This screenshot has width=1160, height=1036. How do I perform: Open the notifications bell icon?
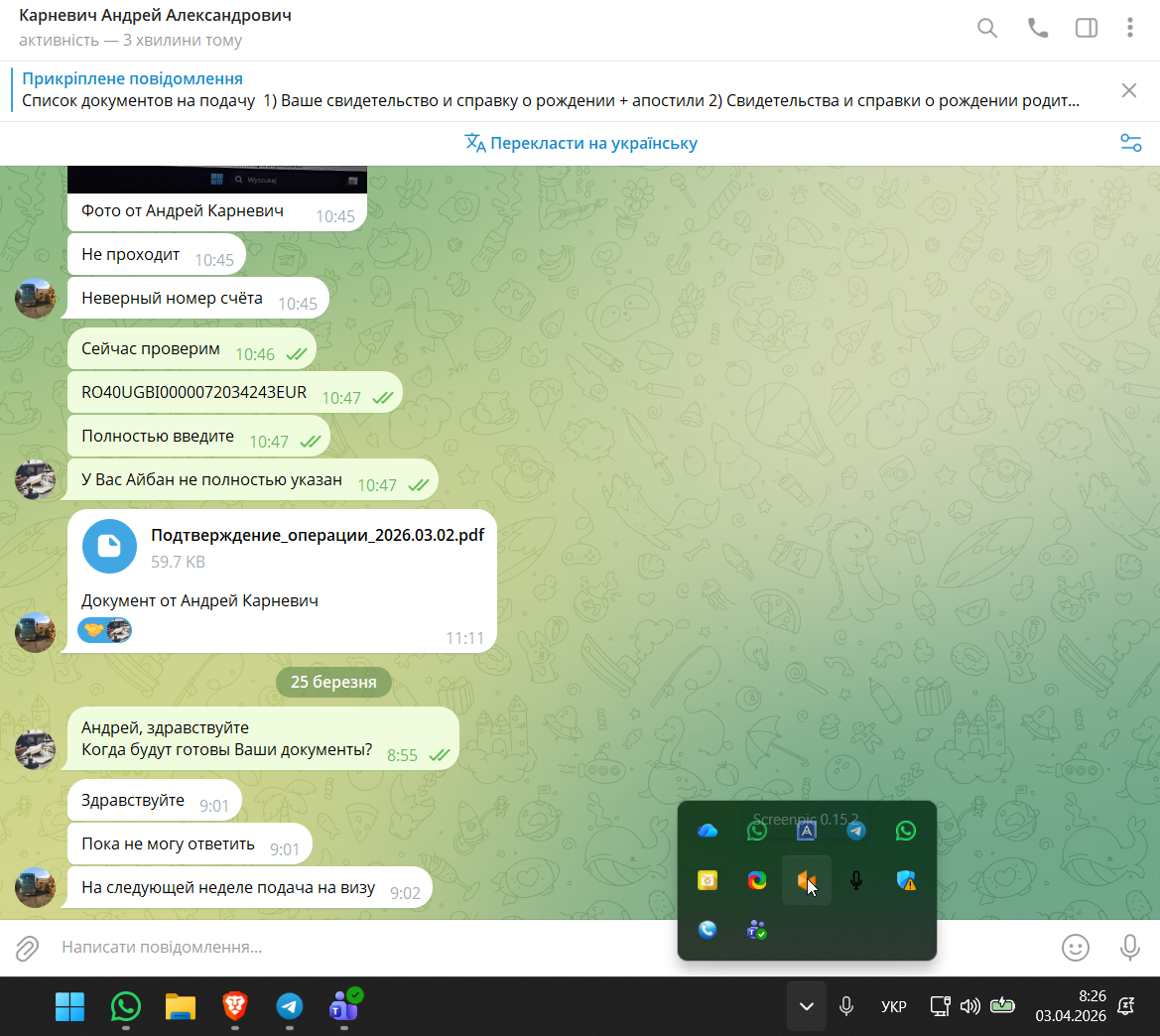point(1126,1006)
